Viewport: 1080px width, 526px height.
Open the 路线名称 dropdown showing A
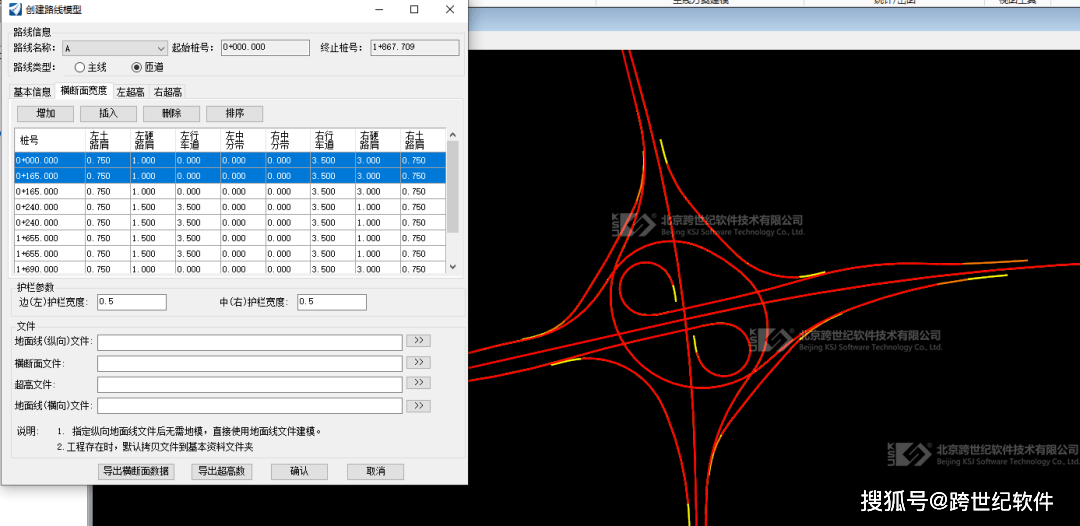click(114, 48)
